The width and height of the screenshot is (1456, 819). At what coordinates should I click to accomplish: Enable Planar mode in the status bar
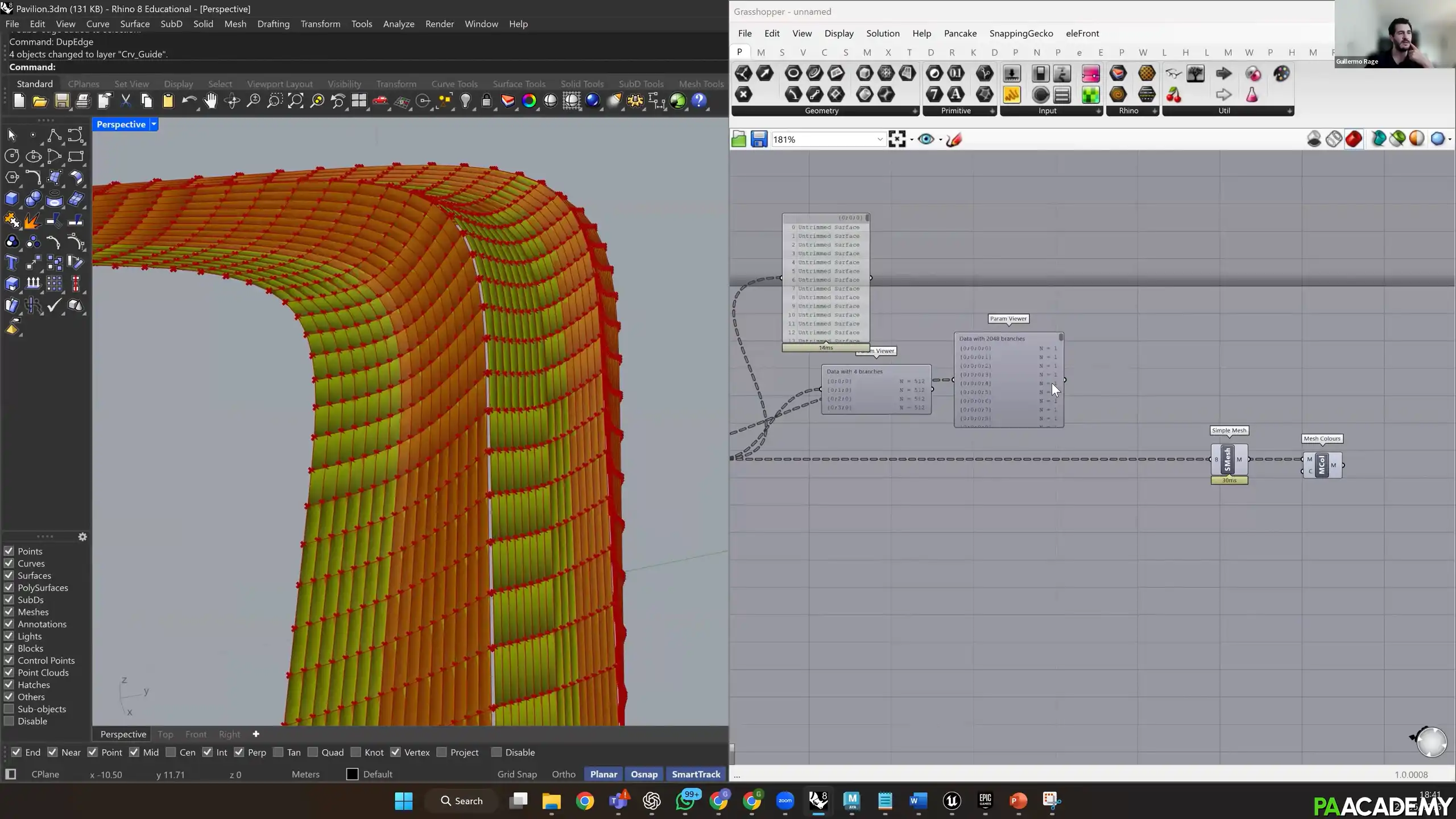click(x=603, y=774)
